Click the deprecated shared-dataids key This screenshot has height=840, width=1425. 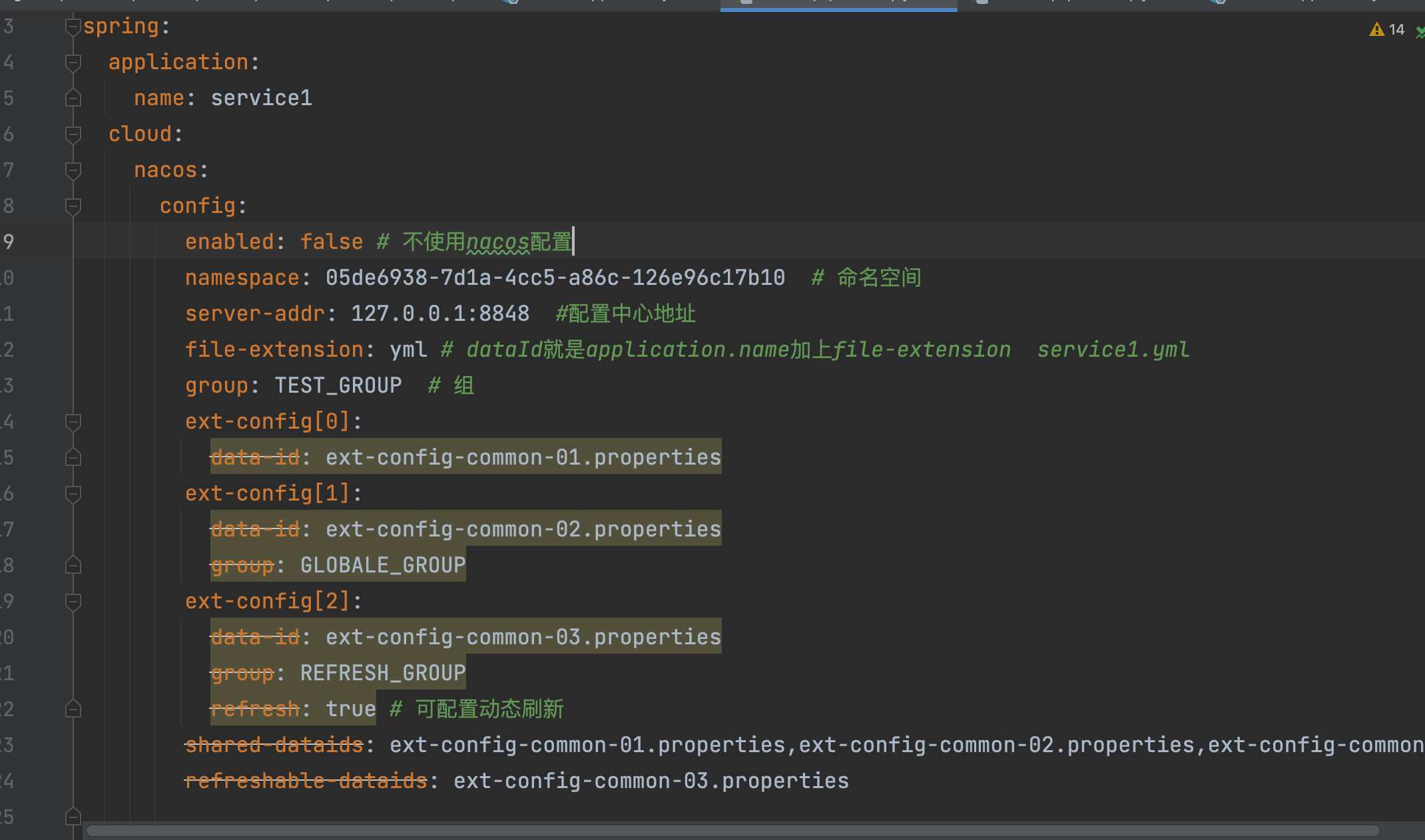pyautogui.click(x=274, y=745)
